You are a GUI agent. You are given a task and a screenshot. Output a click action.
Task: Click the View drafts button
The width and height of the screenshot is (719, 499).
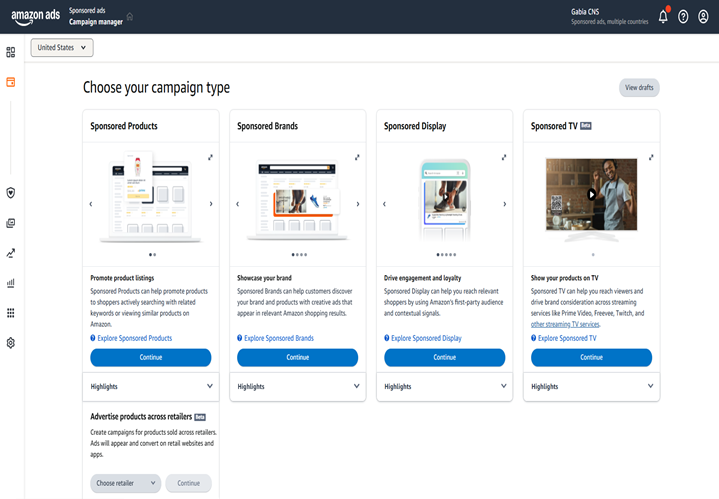(639, 88)
